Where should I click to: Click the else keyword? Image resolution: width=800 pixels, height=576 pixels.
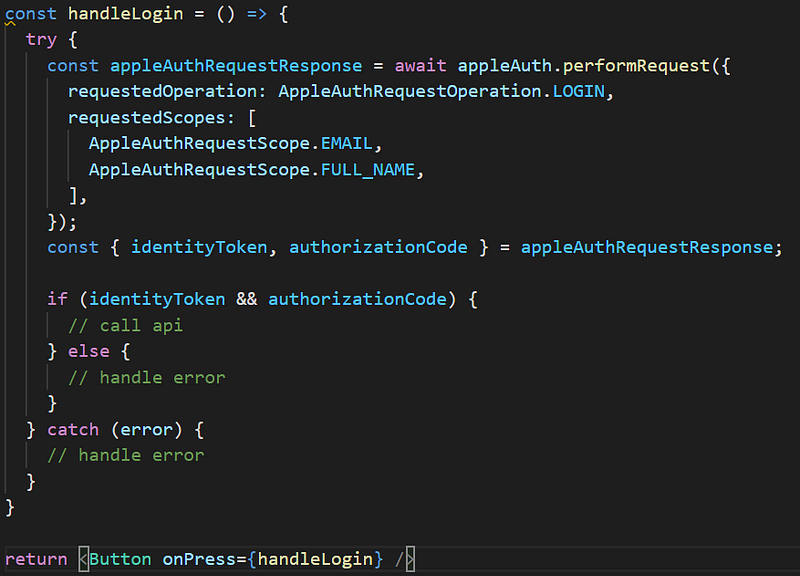[89, 351]
